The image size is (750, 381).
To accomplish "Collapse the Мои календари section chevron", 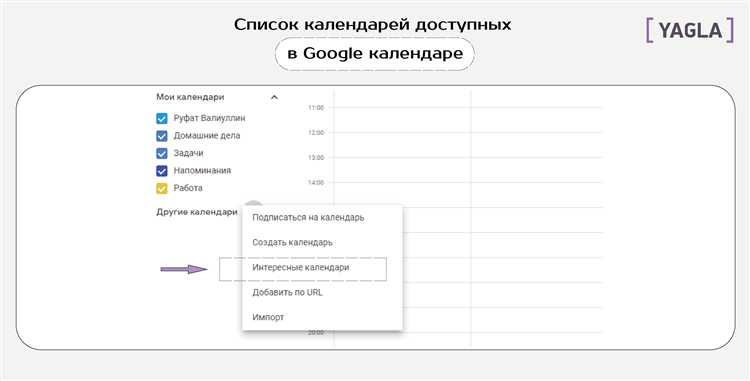I will click(274, 97).
